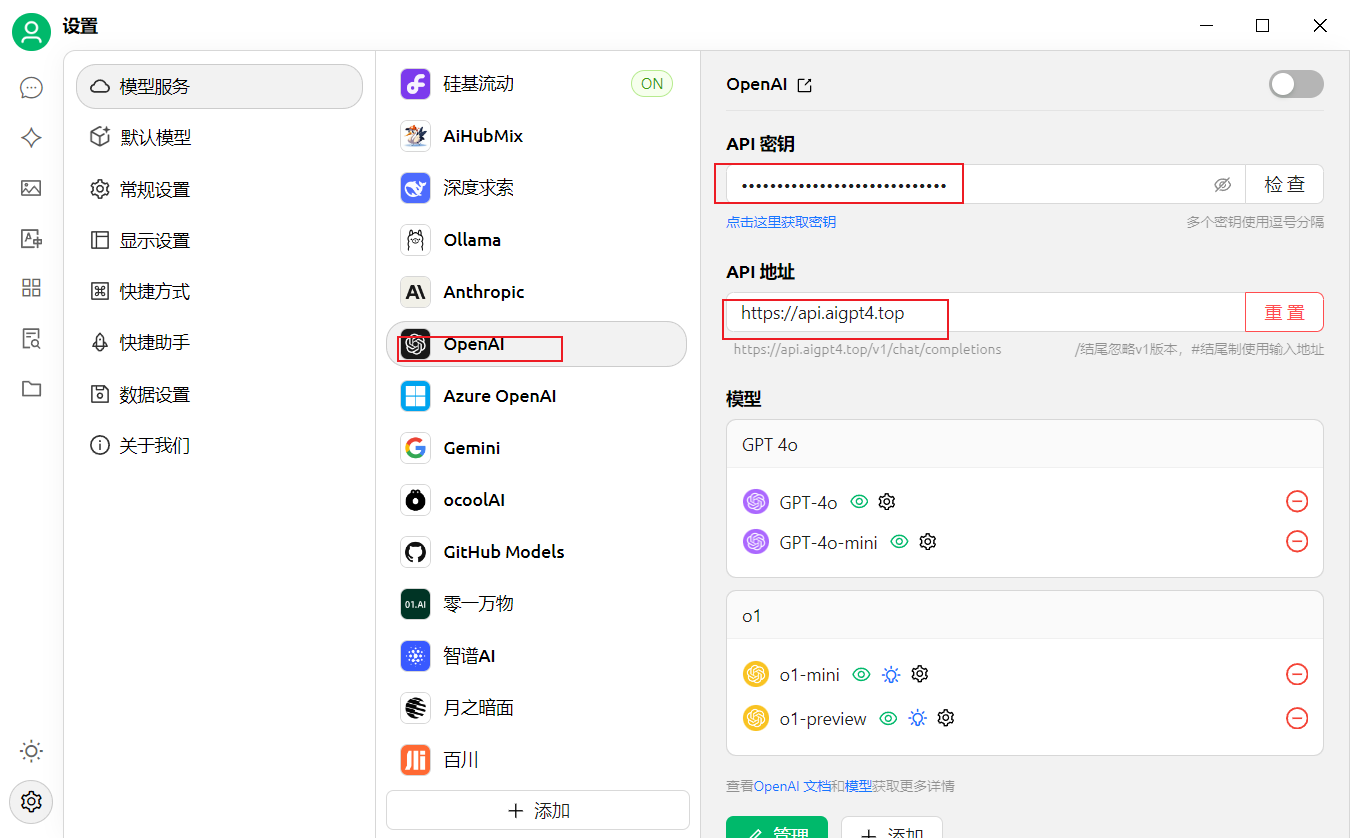Open settings gear for GPT-4o-mini model
Viewport: 1350px width, 838px height.
(927, 541)
